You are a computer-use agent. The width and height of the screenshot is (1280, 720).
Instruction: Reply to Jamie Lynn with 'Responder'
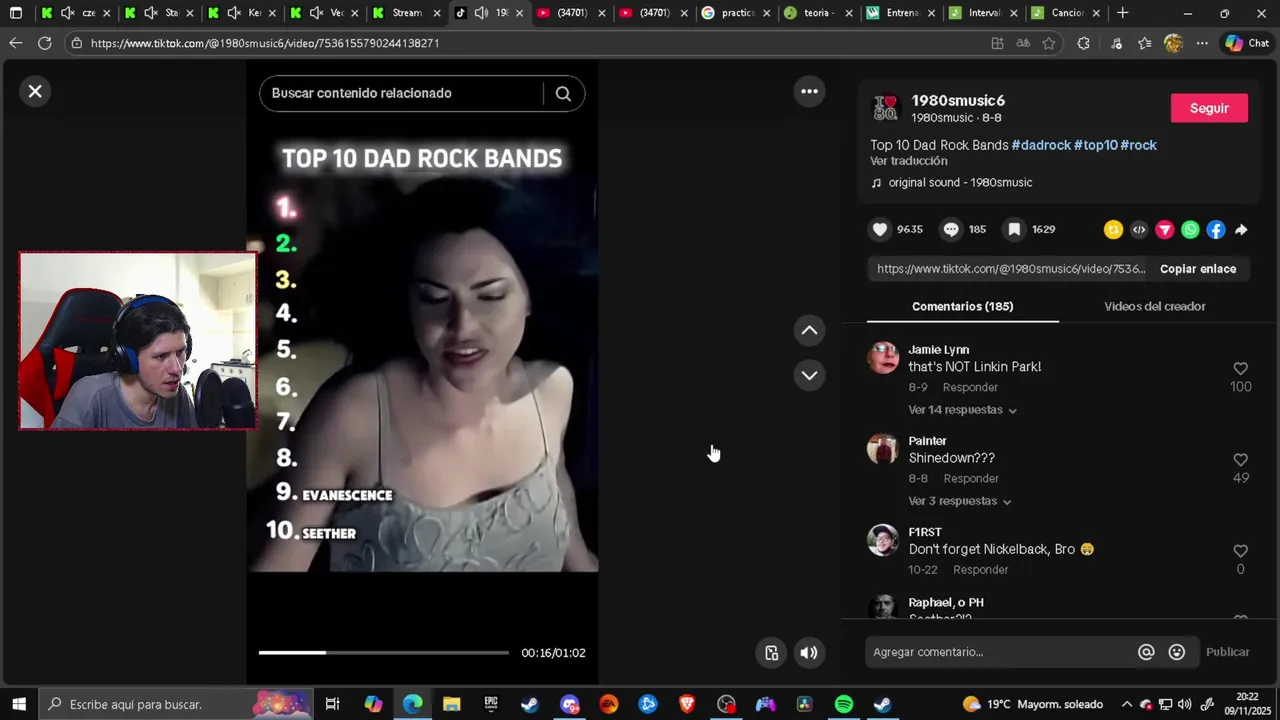(970, 387)
